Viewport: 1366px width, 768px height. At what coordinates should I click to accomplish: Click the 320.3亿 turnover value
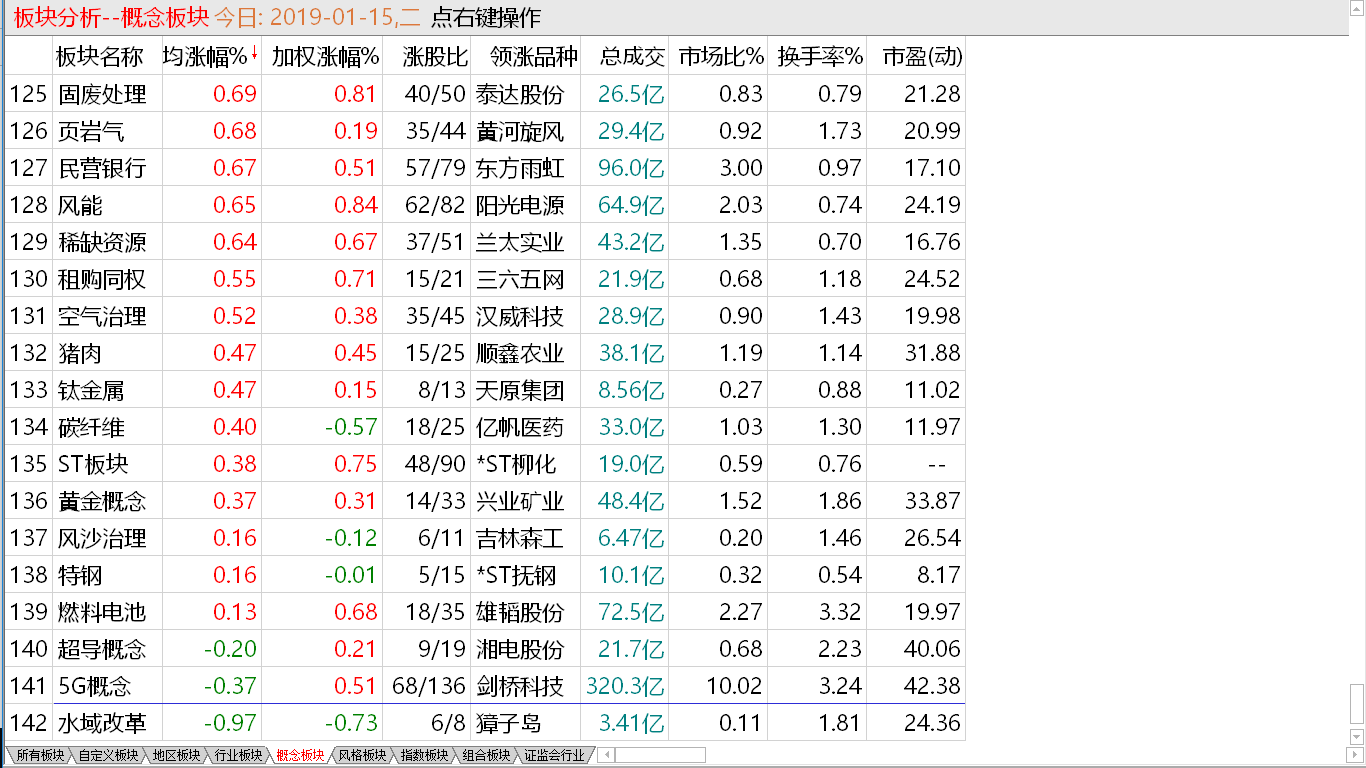625,686
